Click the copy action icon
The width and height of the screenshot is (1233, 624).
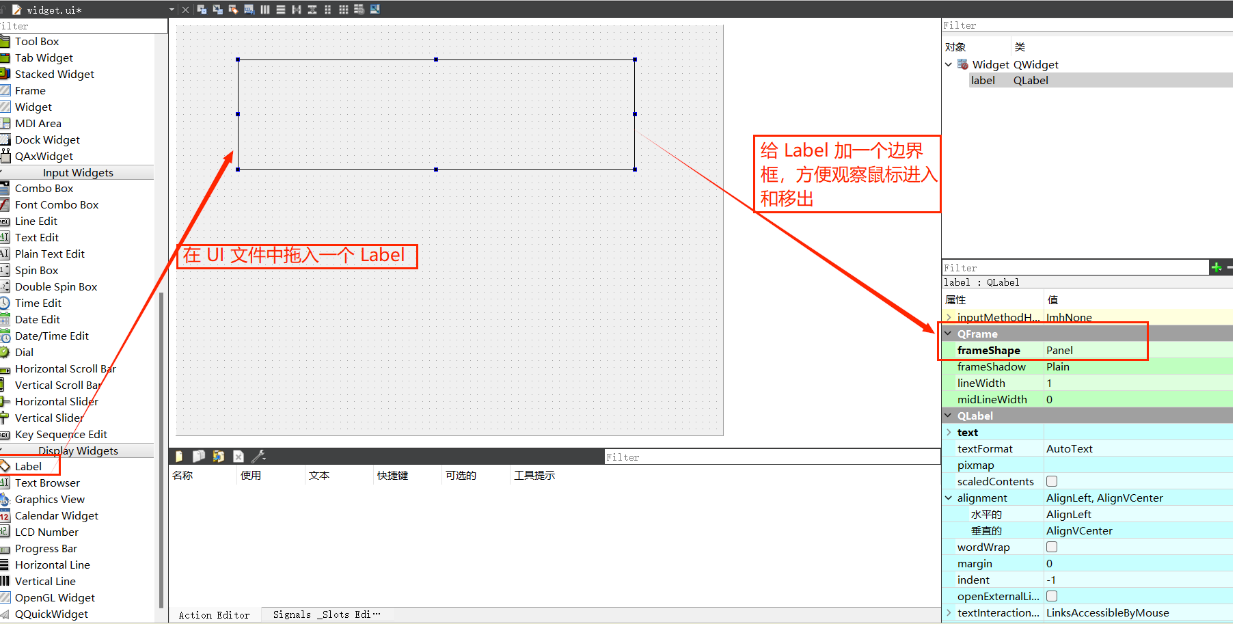(199, 456)
